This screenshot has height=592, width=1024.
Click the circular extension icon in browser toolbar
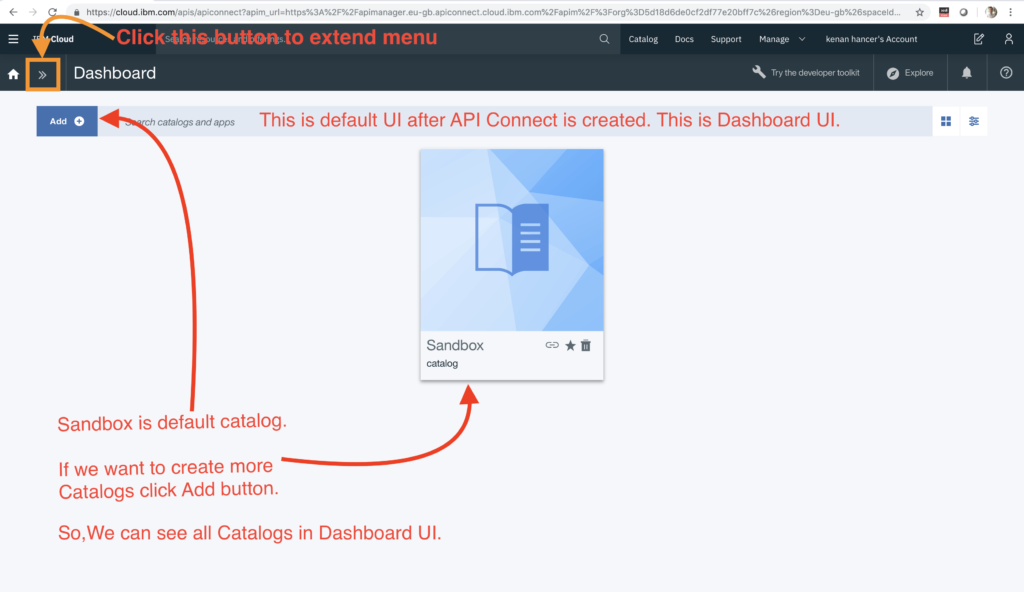coord(963,12)
